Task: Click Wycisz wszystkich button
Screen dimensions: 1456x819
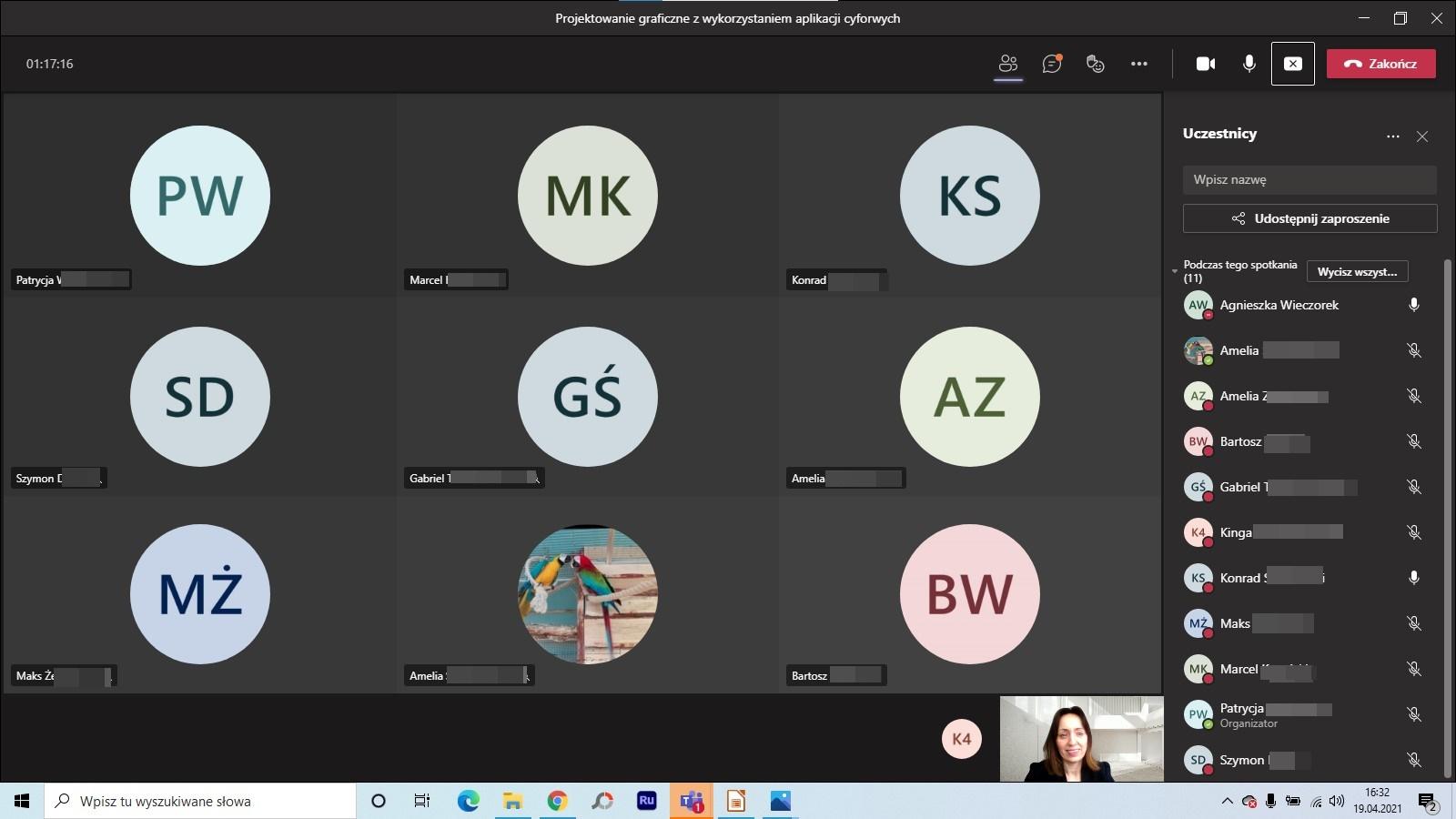Action: point(1357,271)
